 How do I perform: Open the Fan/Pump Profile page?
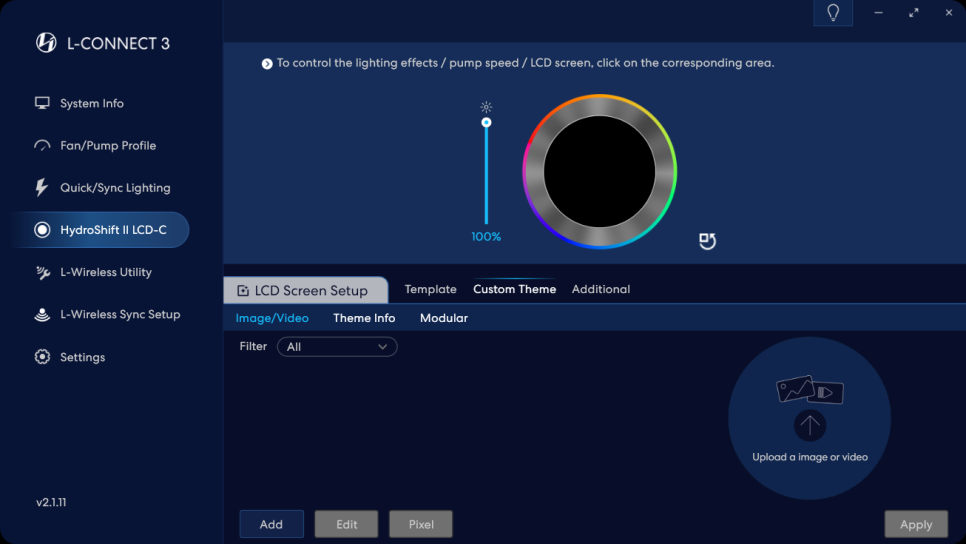click(107, 145)
